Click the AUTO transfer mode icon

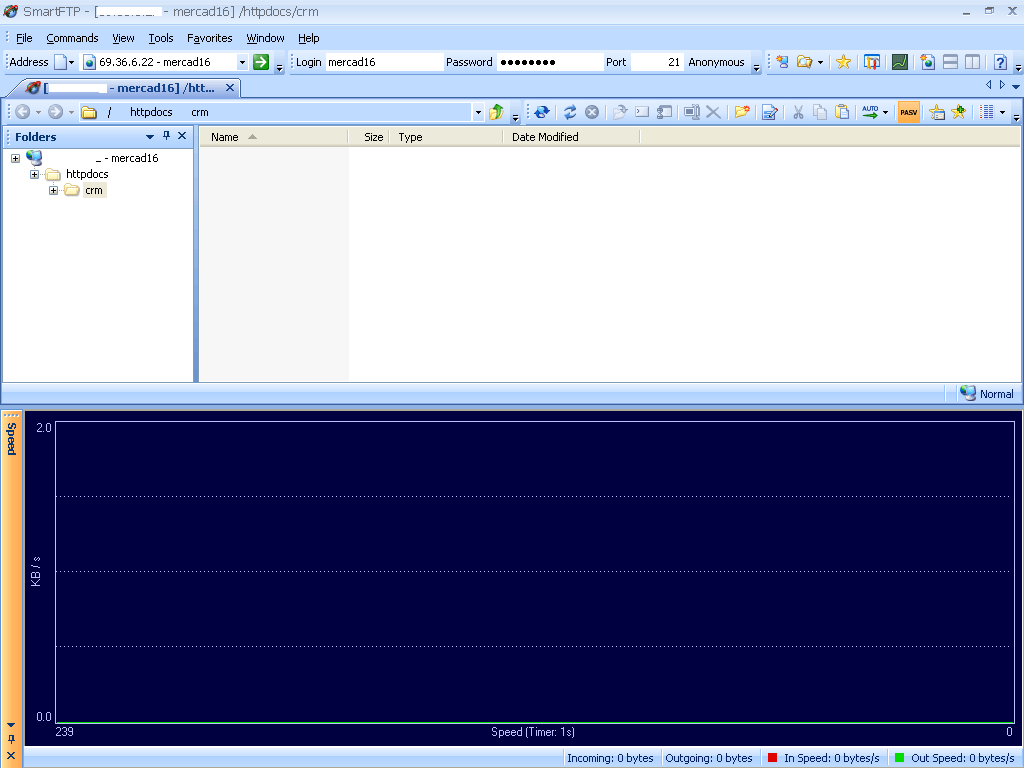click(x=870, y=112)
